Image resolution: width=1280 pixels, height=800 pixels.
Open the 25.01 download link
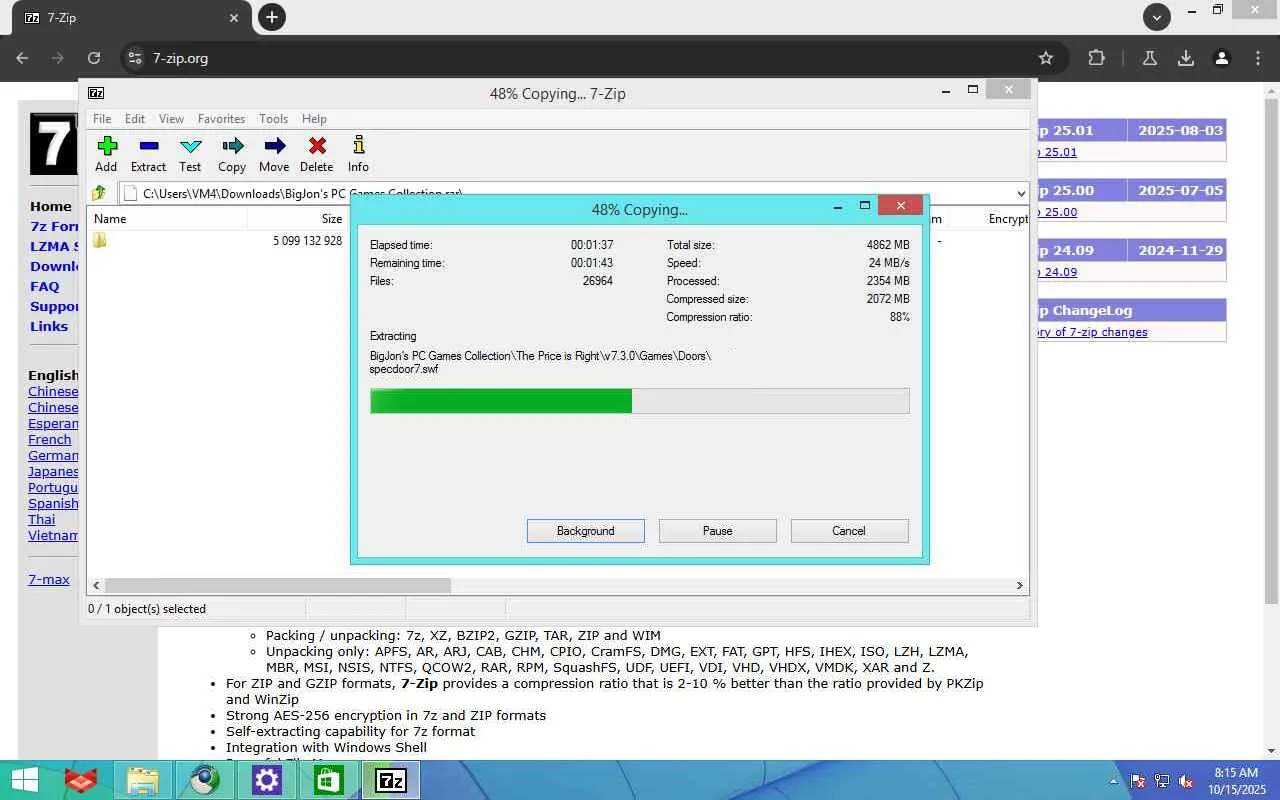tap(1058, 152)
